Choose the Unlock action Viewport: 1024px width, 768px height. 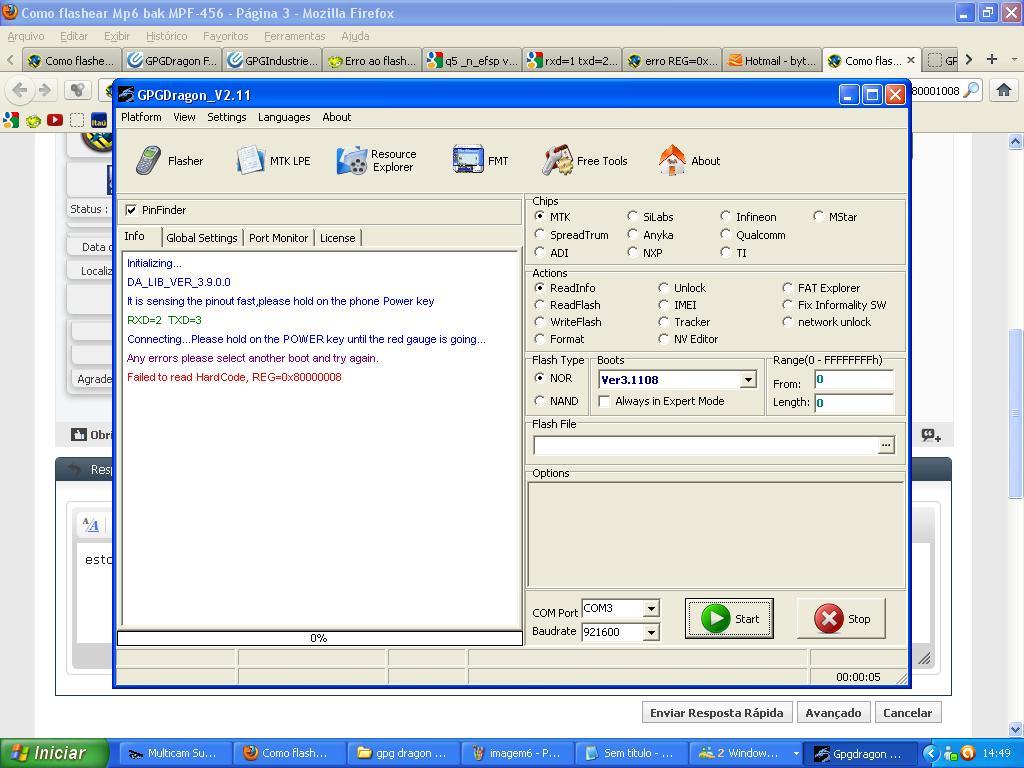[x=664, y=287]
